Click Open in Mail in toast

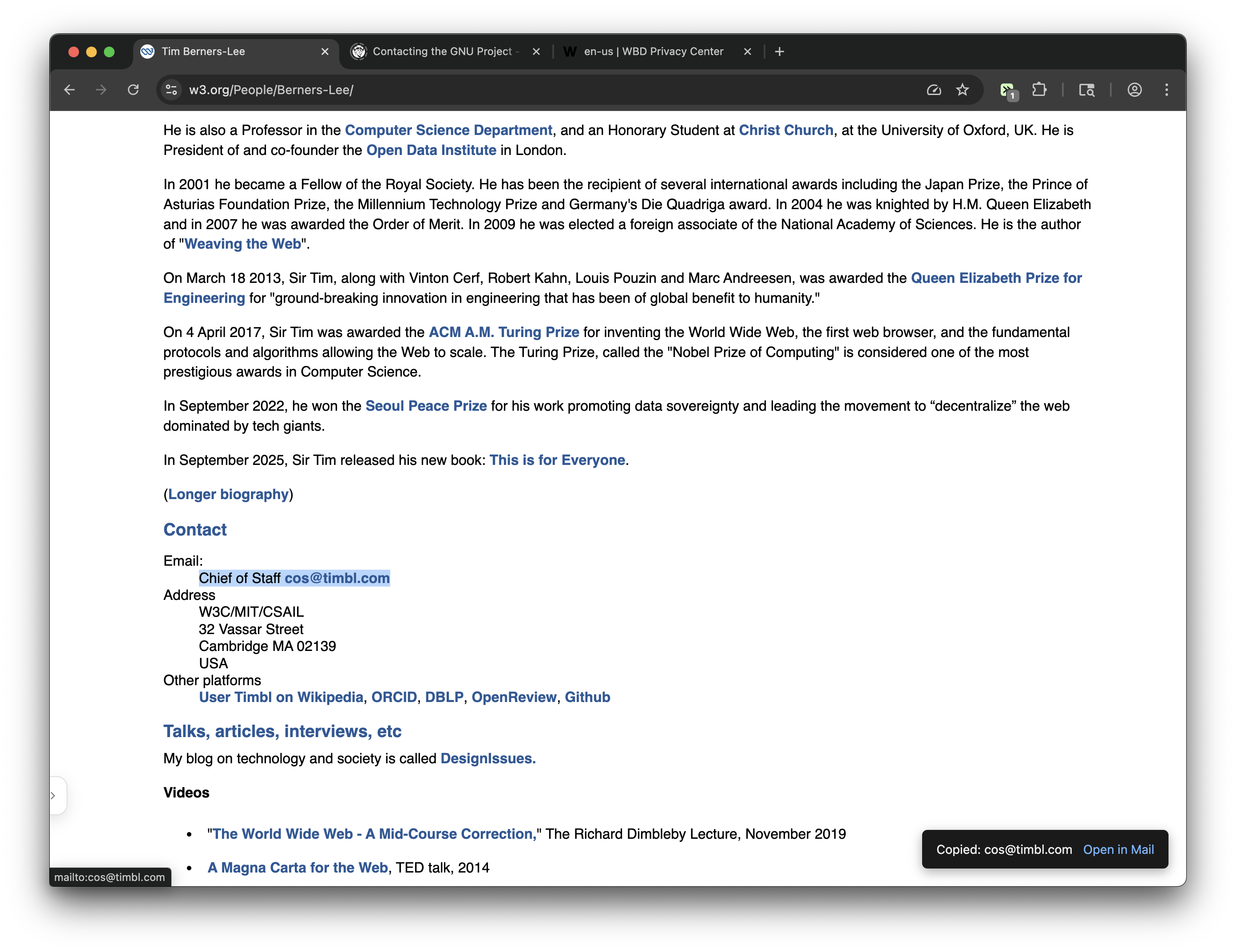pos(1118,849)
